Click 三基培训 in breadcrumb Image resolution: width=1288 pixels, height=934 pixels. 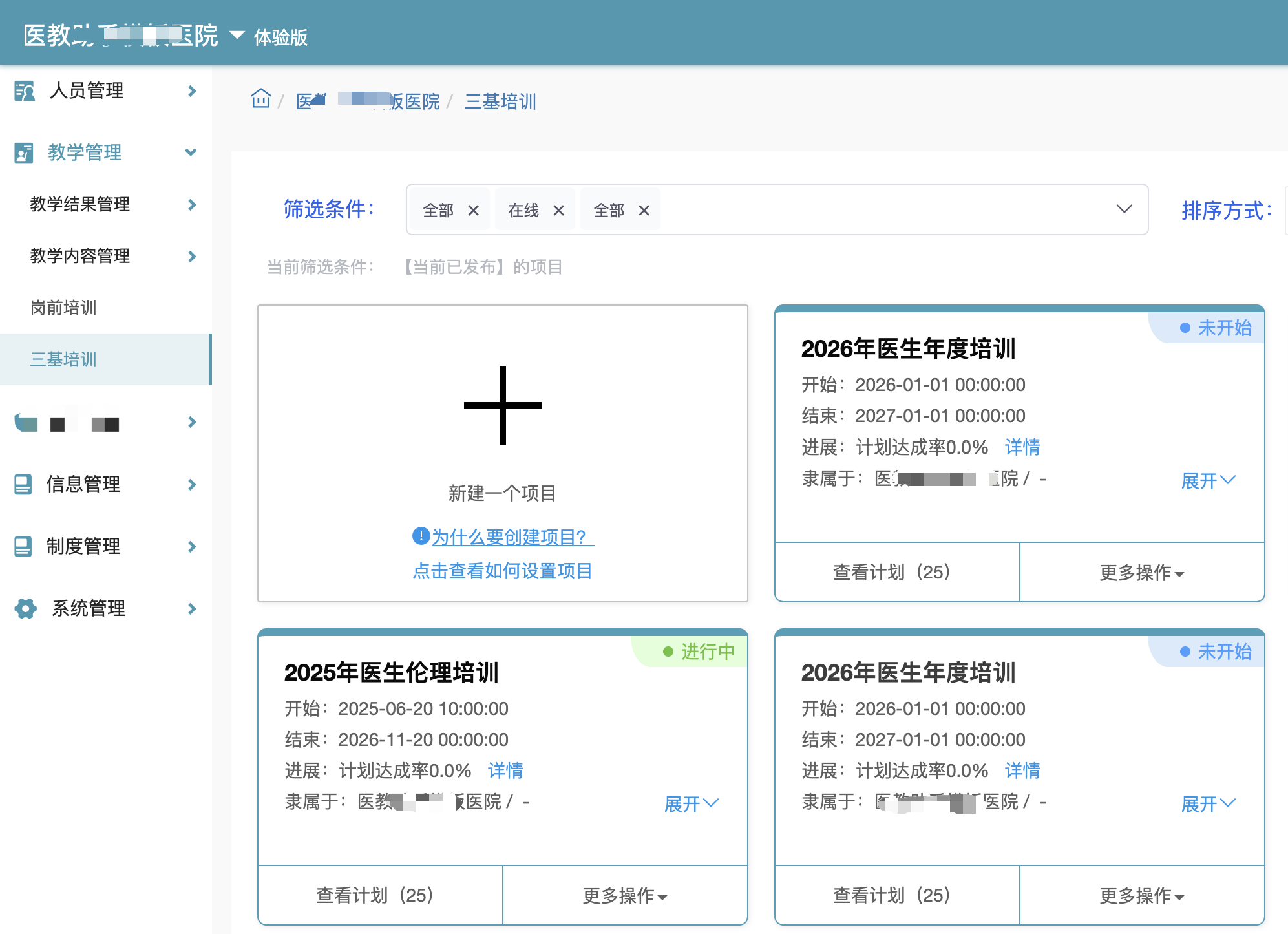pos(500,101)
